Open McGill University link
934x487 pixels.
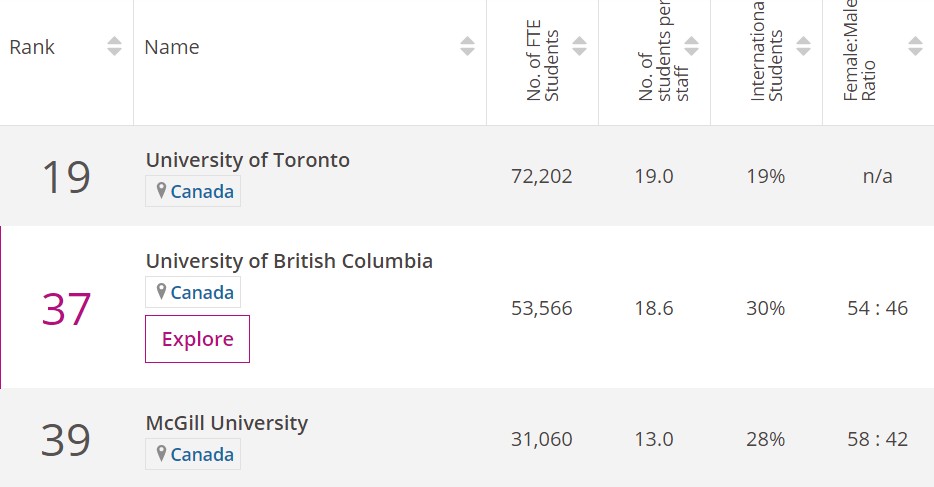point(226,423)
